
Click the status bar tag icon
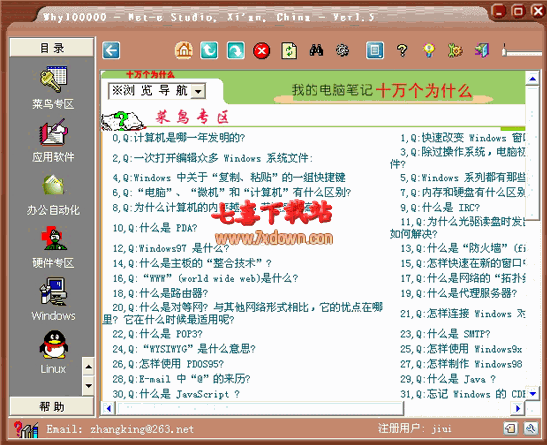coord(510,428)
